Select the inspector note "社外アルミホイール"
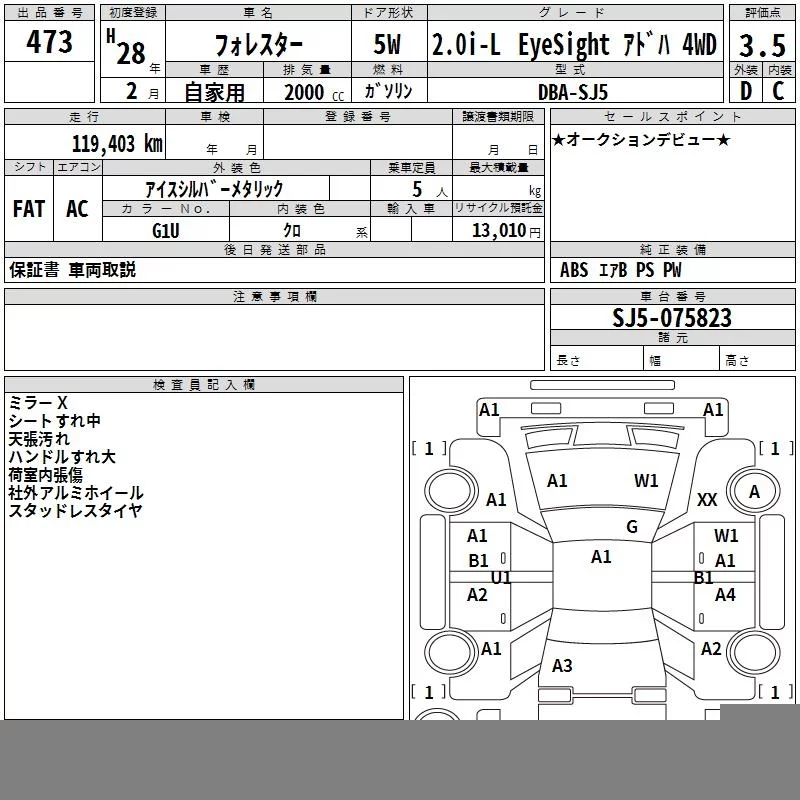Image resolution: width=800 pixels, height=800 pixels. pyautogui.click(x=76, y=492)
